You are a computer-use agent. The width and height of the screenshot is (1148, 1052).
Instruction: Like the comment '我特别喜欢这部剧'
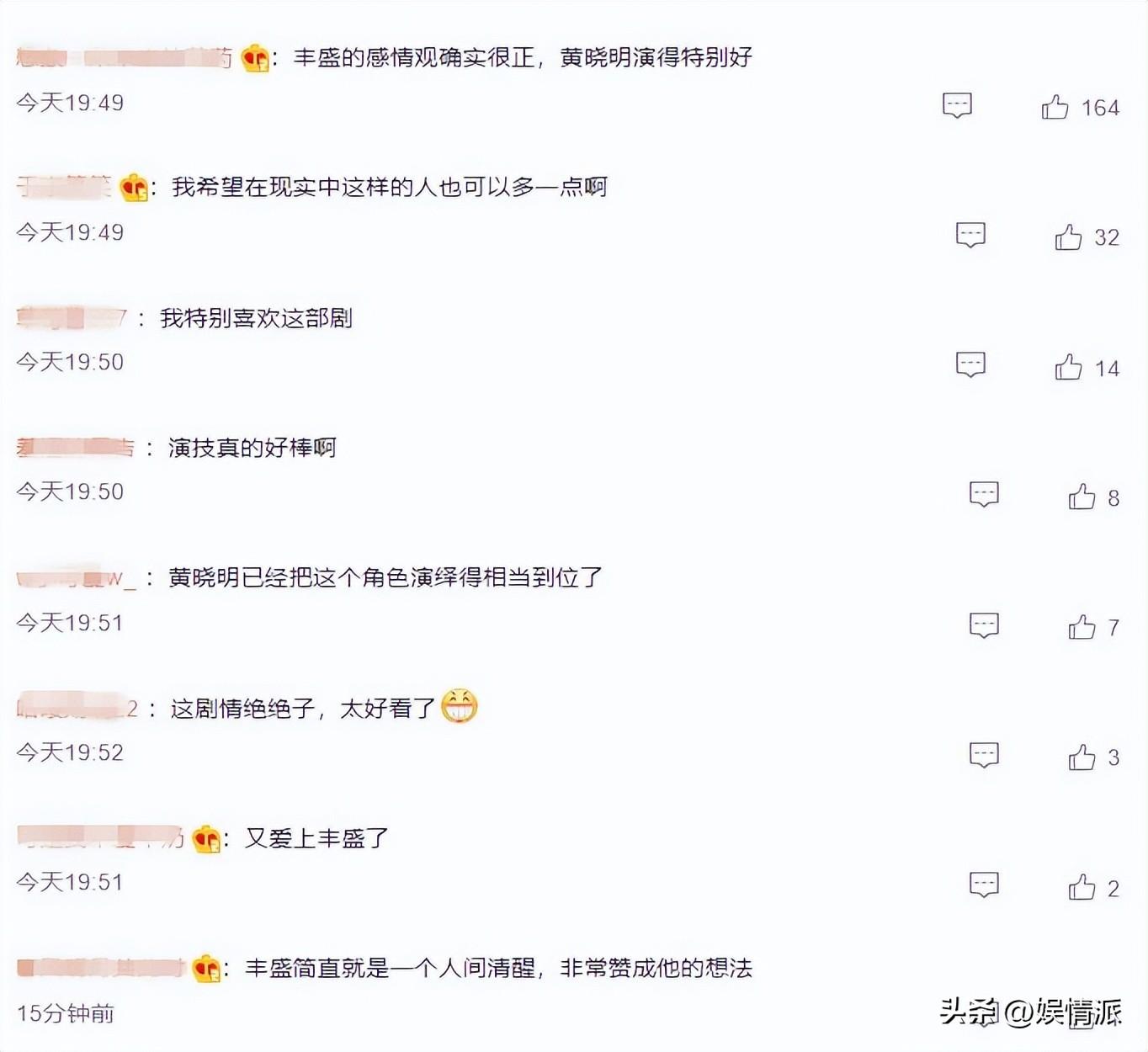(x=1068, y=367)
